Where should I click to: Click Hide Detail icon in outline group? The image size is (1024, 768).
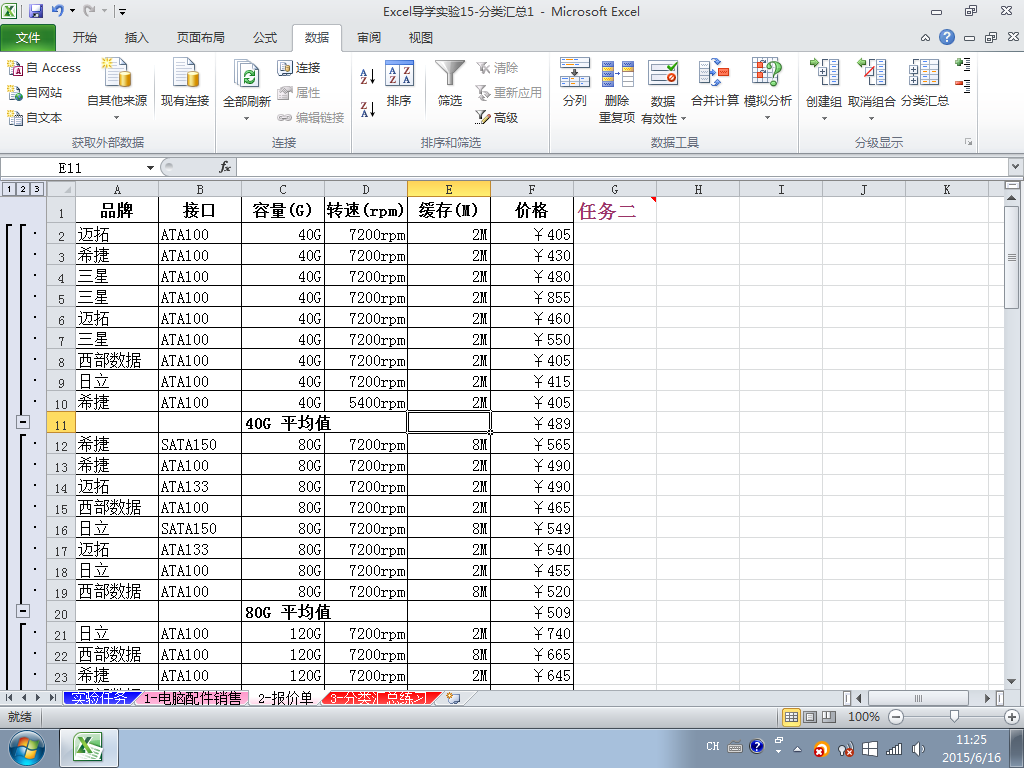(x=963, y=86)
